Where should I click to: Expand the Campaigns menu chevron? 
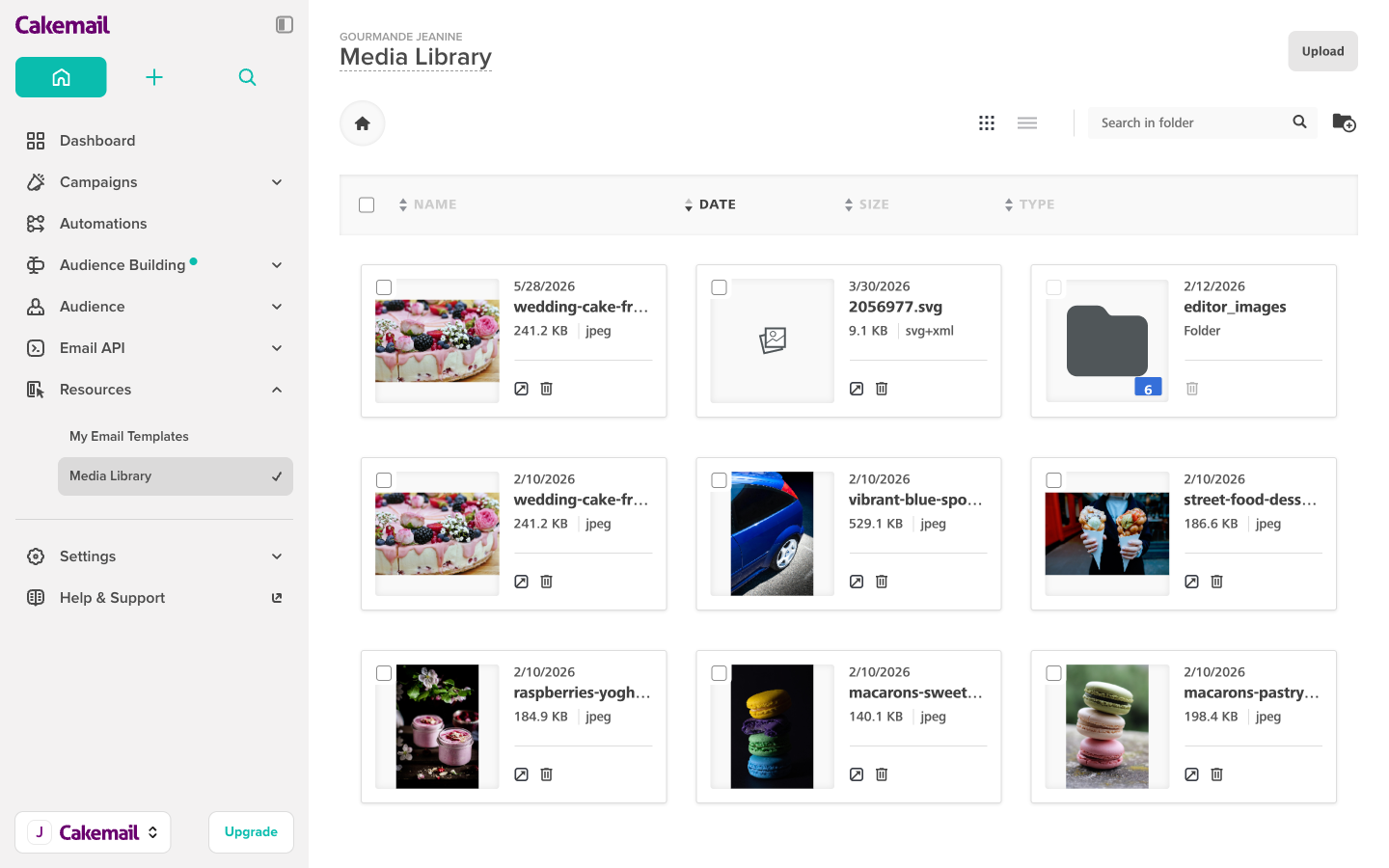277,182
